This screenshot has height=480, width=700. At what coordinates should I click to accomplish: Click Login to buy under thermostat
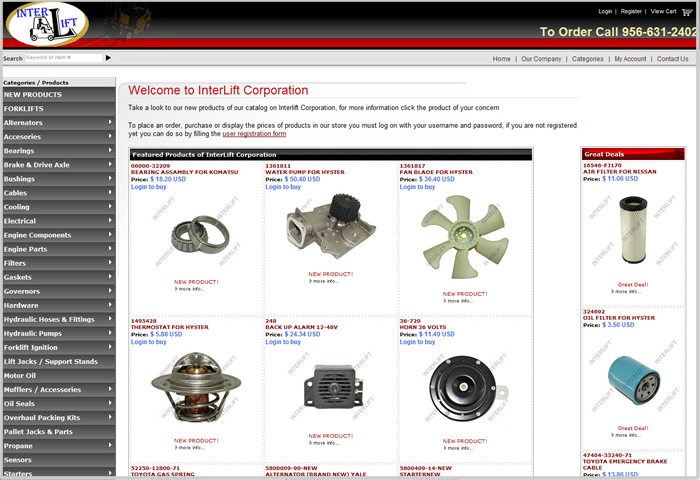click(x=149, y=342)
